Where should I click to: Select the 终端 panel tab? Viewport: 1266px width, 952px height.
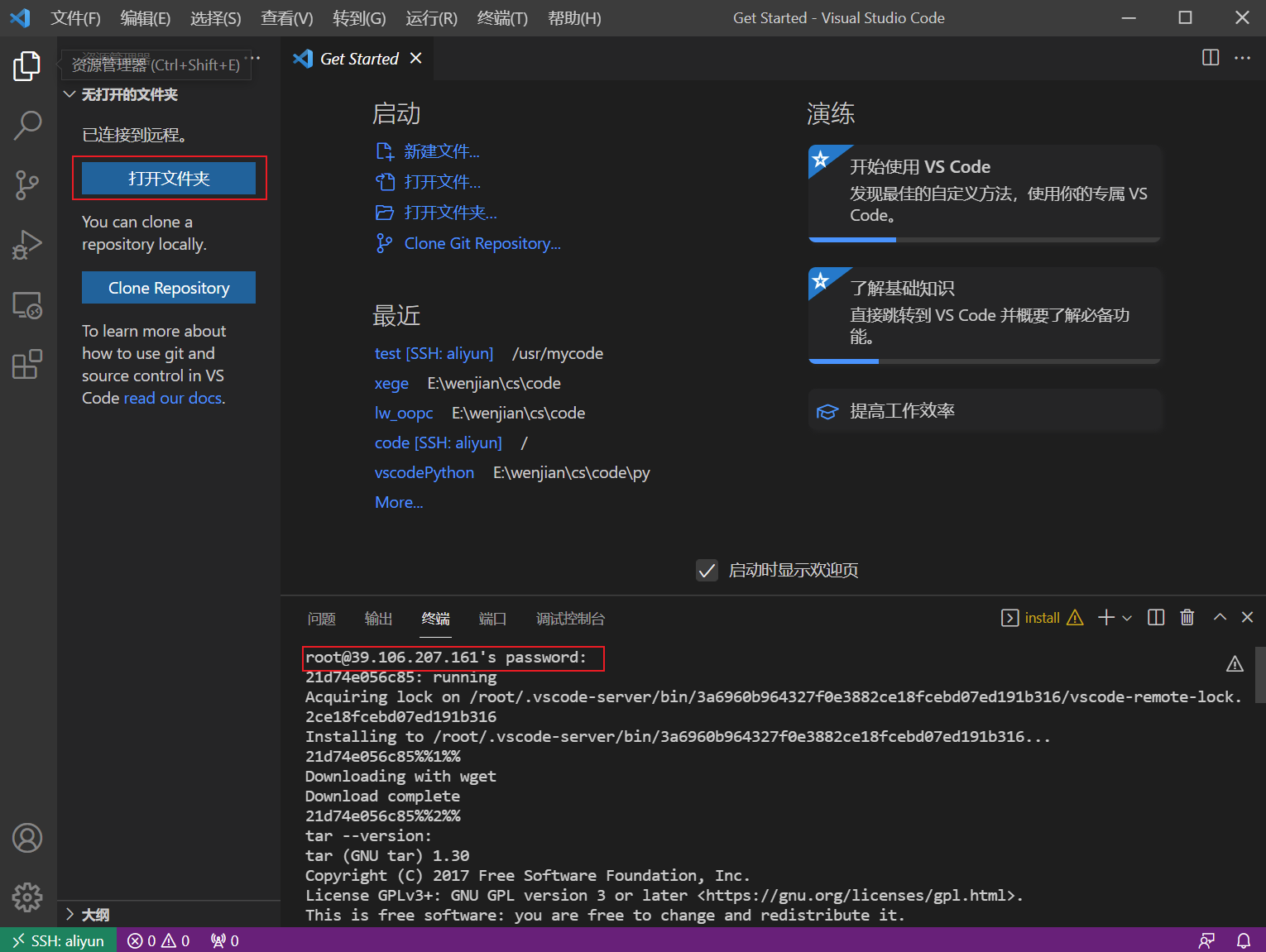coord(435,619)
